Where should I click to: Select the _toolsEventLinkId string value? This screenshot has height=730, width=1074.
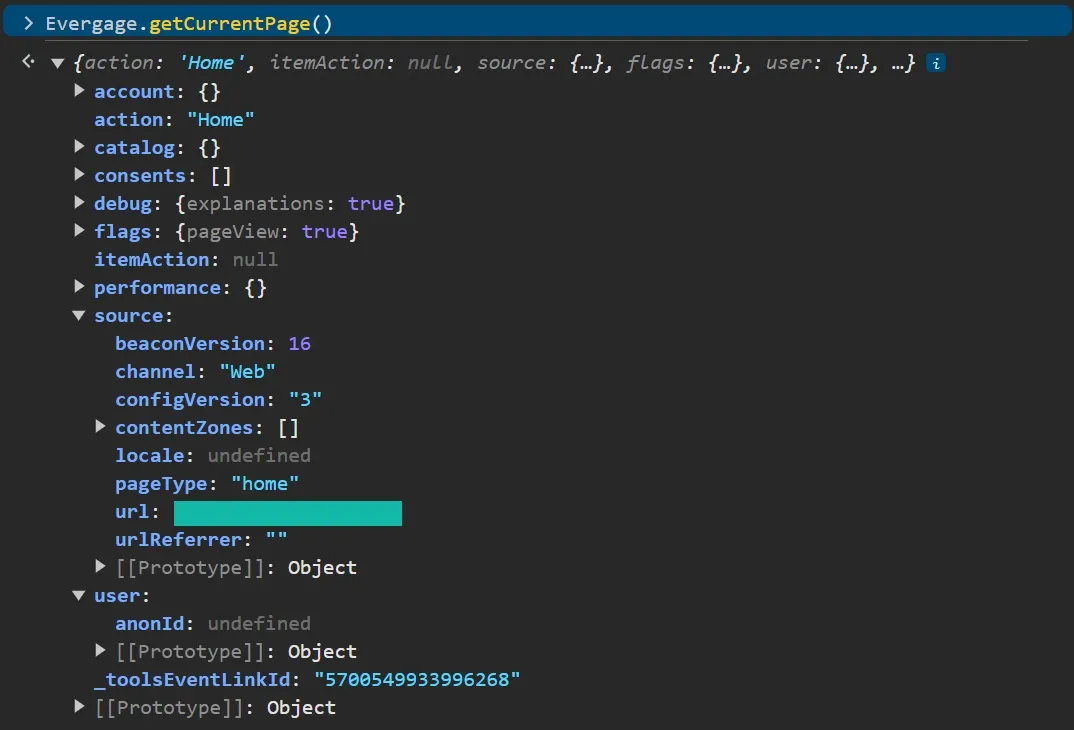[x=417, y=679]
